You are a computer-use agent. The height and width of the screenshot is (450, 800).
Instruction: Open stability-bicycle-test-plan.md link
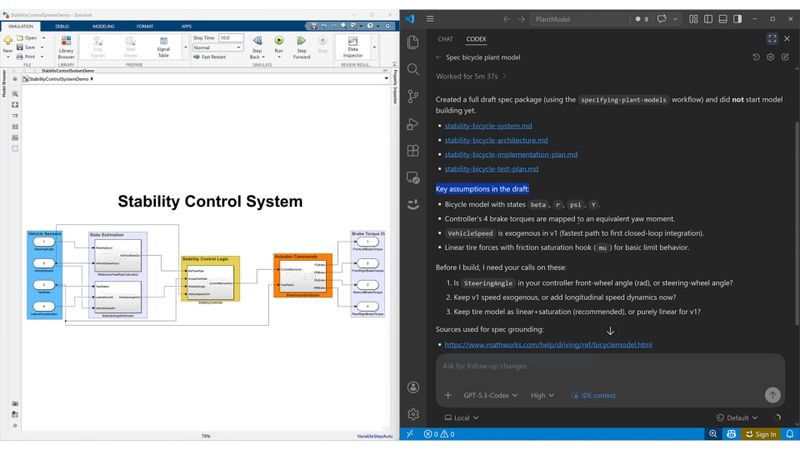pyautogui.click(x=491, y=169)
